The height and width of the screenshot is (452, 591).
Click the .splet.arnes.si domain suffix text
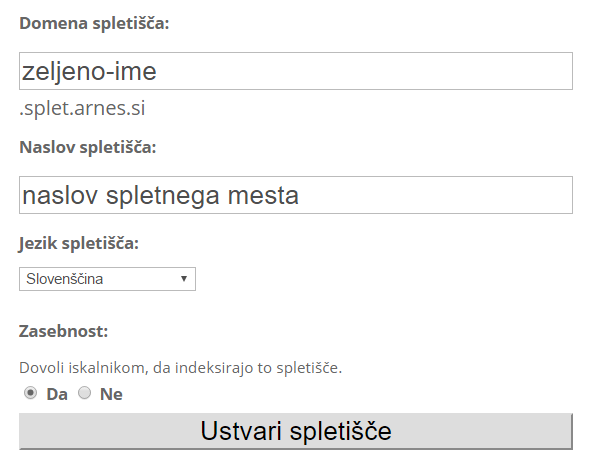[x=82, y=109]
